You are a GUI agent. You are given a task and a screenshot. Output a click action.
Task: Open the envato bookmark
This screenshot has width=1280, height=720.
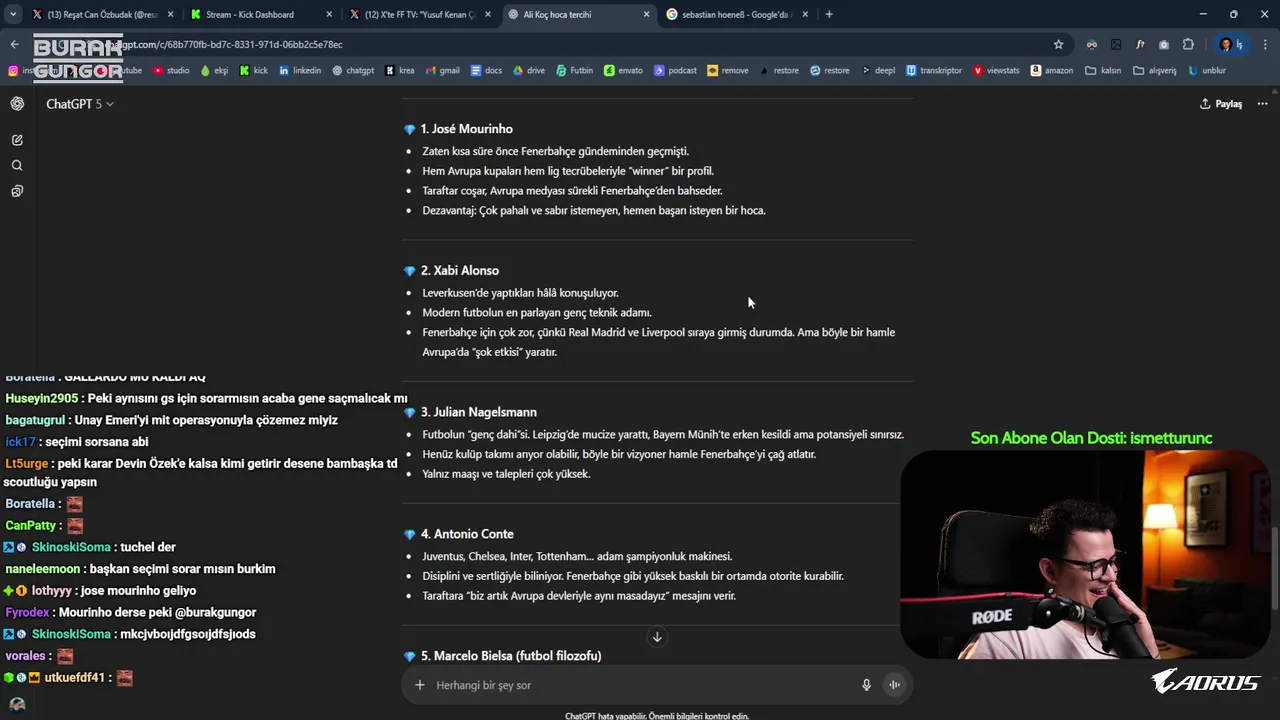pos(624,71)
